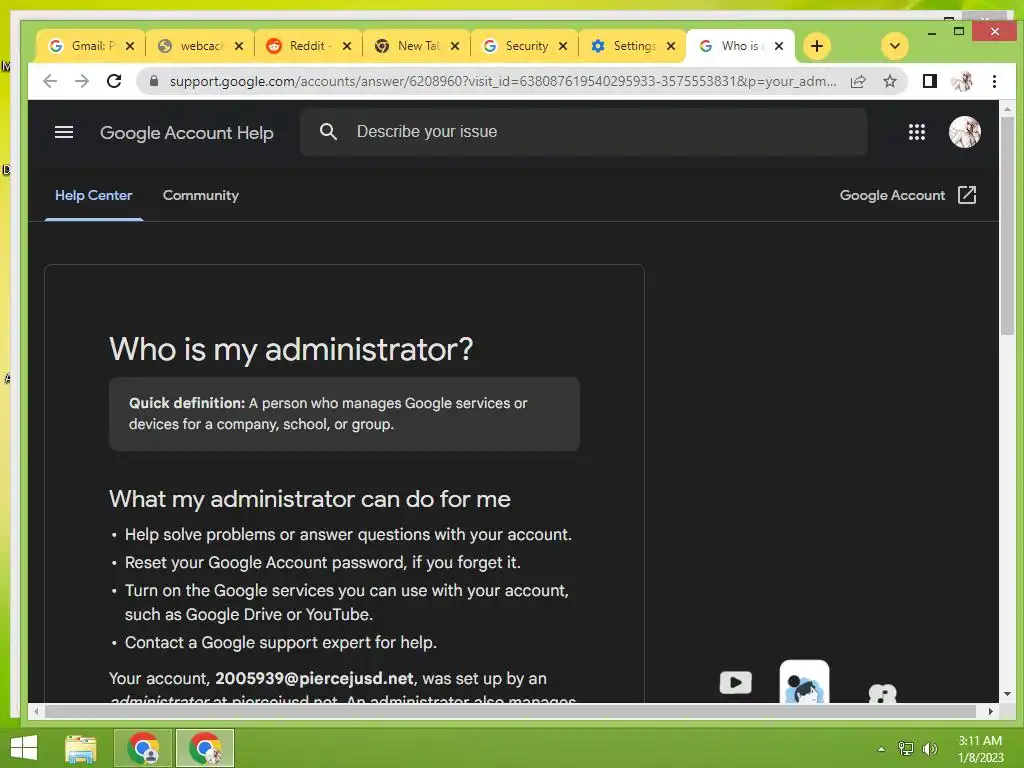Open the Google Account link

coord(892,195)
